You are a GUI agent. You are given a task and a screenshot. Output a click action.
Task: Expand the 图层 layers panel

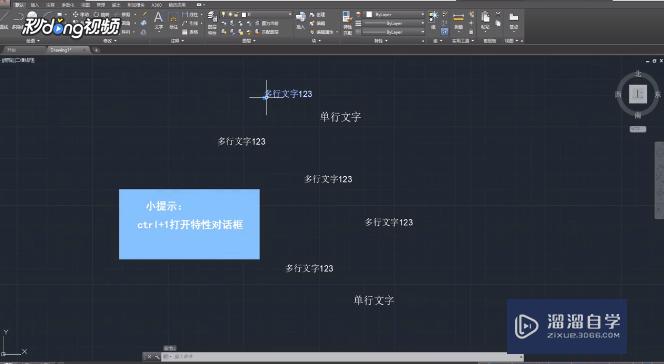pyautogui.click(x=249, y=41)
